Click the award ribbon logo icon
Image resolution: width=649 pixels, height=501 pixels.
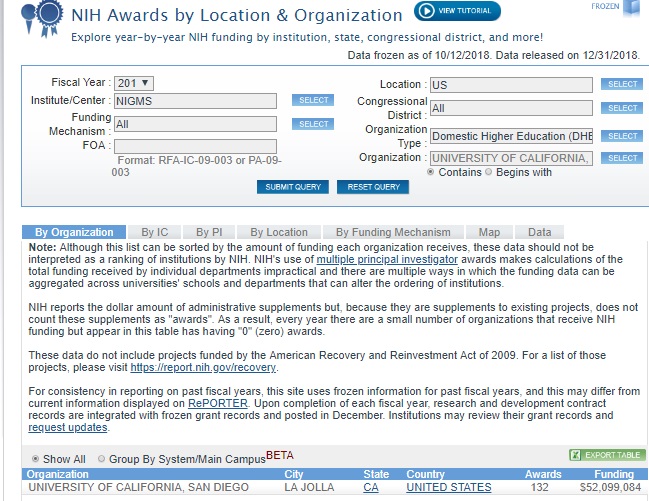[x=42, y=19]
